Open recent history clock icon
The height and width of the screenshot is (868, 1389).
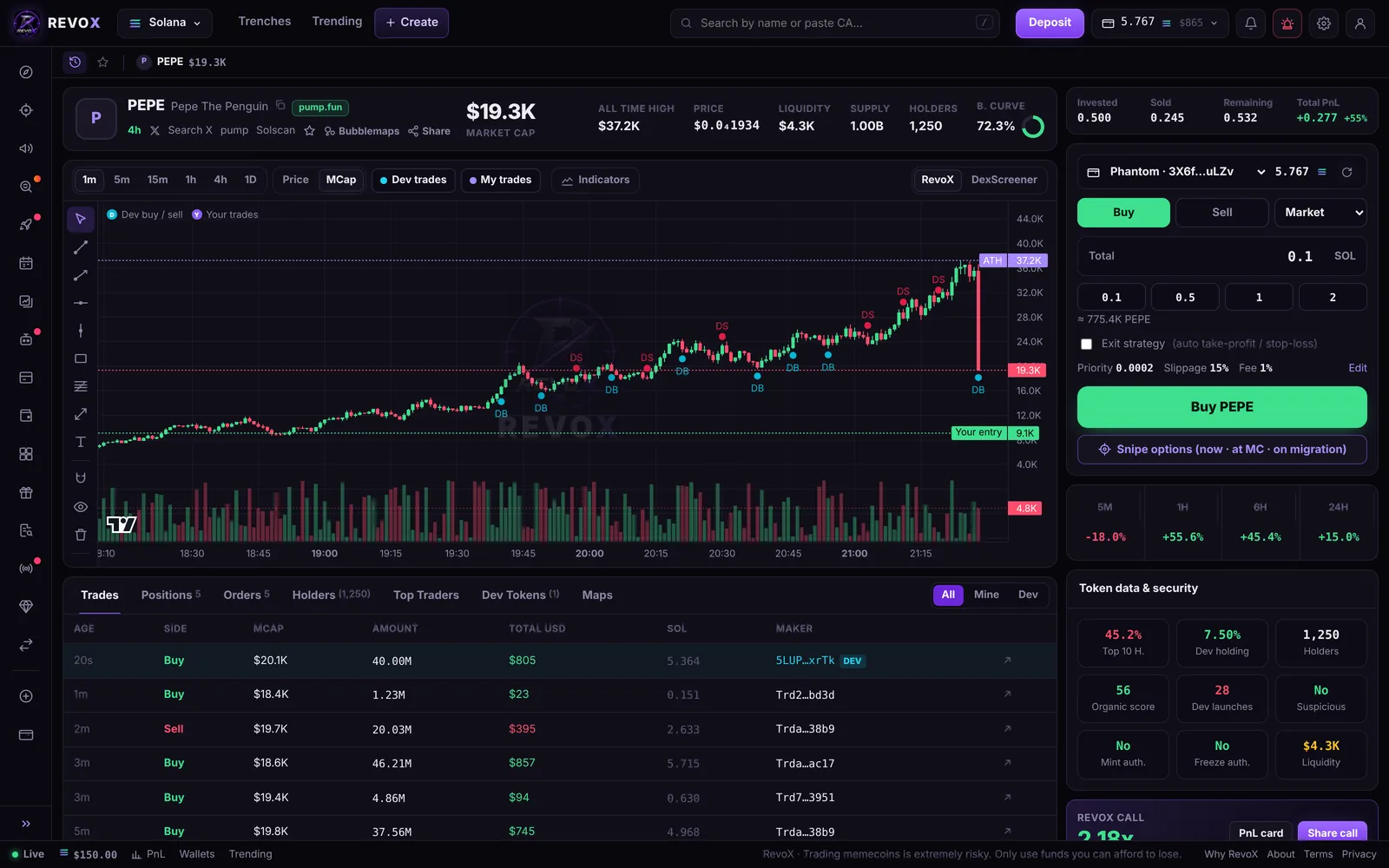tap(76, 62)
